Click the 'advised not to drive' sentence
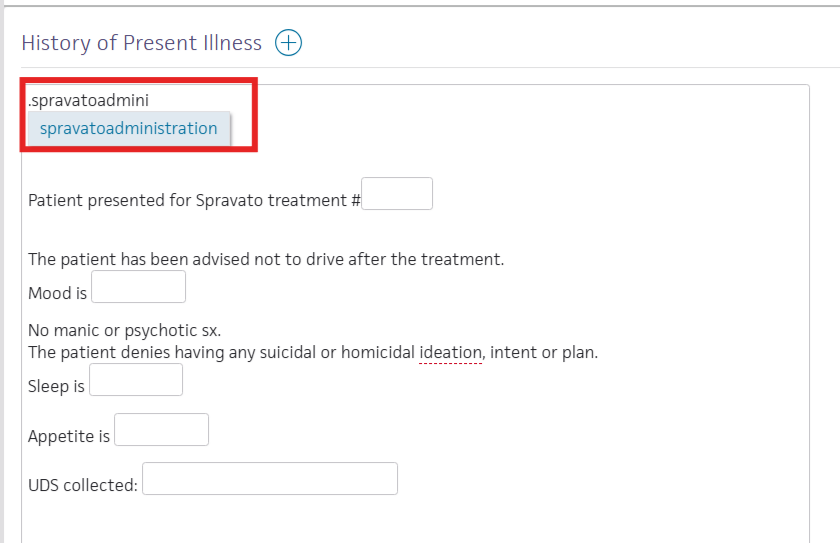 (x=266, y=259)
